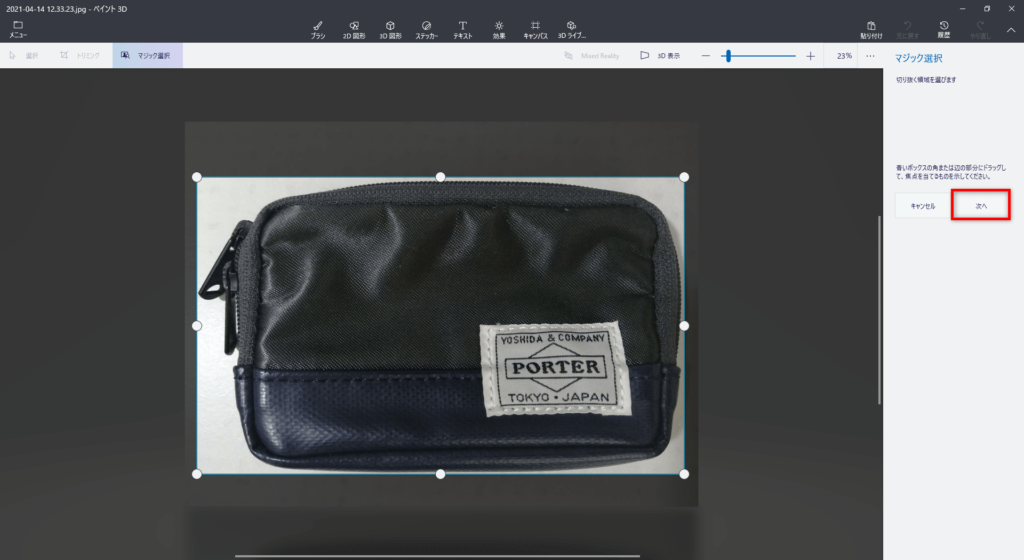This screenshot has width=1024, height=560.
Task: Minimize the Paint 3D window
Action: 963,8
